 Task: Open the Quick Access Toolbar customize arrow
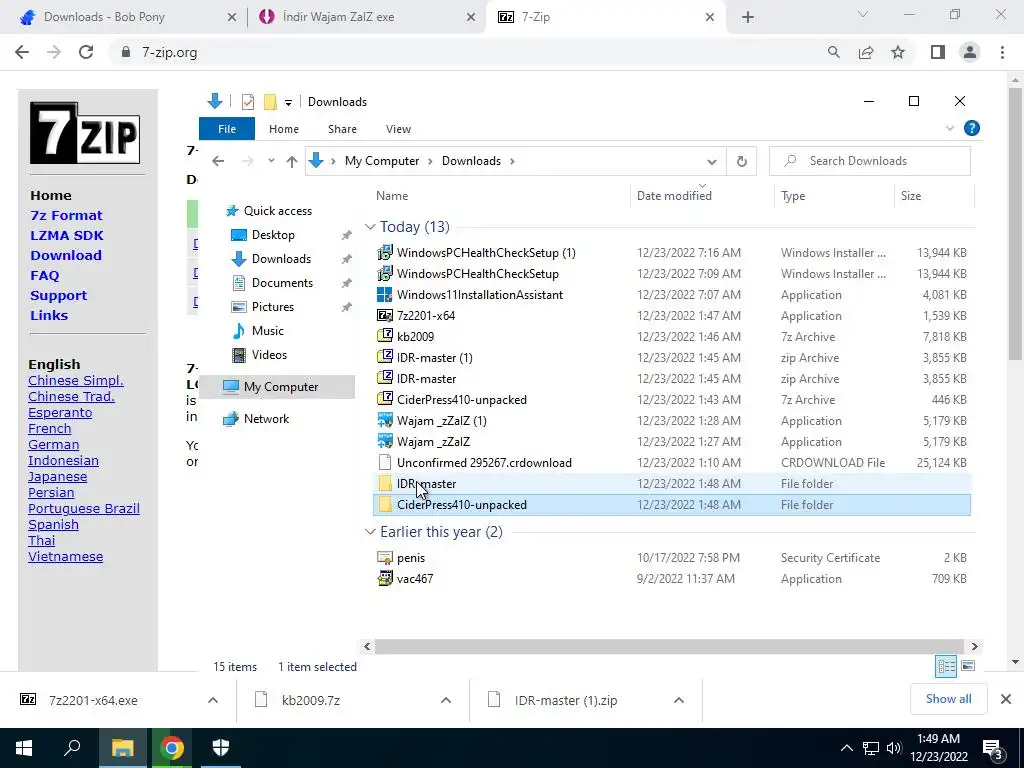(288, 103)
